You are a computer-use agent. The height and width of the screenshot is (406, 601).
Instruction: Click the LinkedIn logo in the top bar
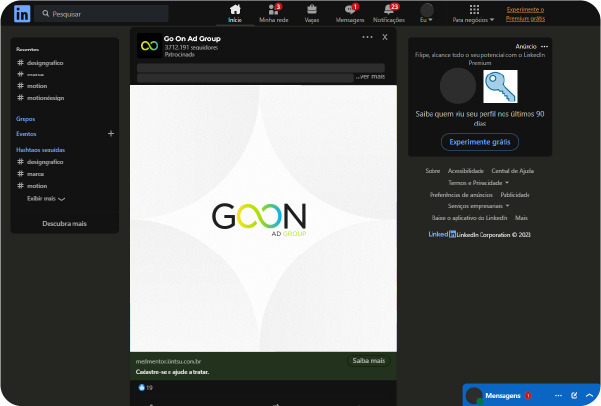(x=22, y=14)
